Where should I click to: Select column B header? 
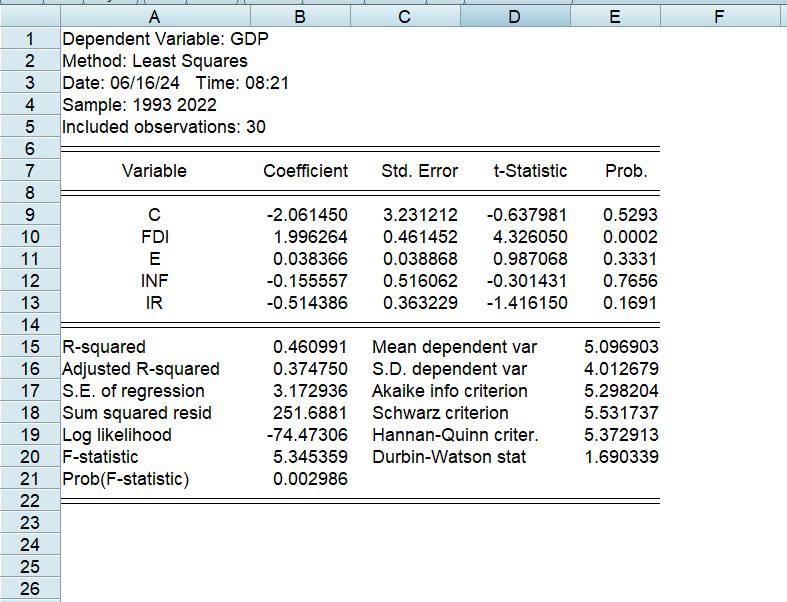[300, 17]
